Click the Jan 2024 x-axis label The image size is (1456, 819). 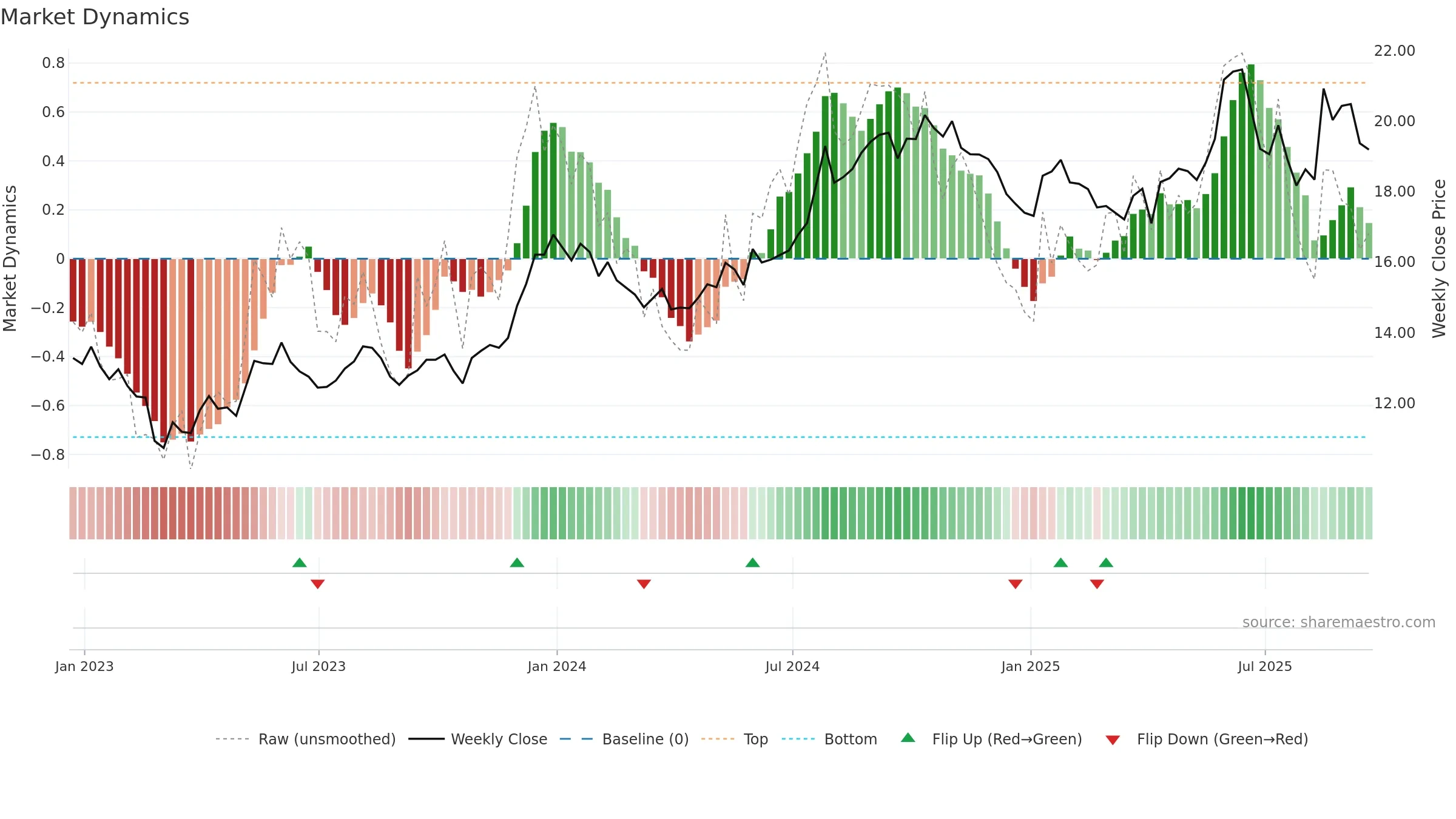point(557,666)
